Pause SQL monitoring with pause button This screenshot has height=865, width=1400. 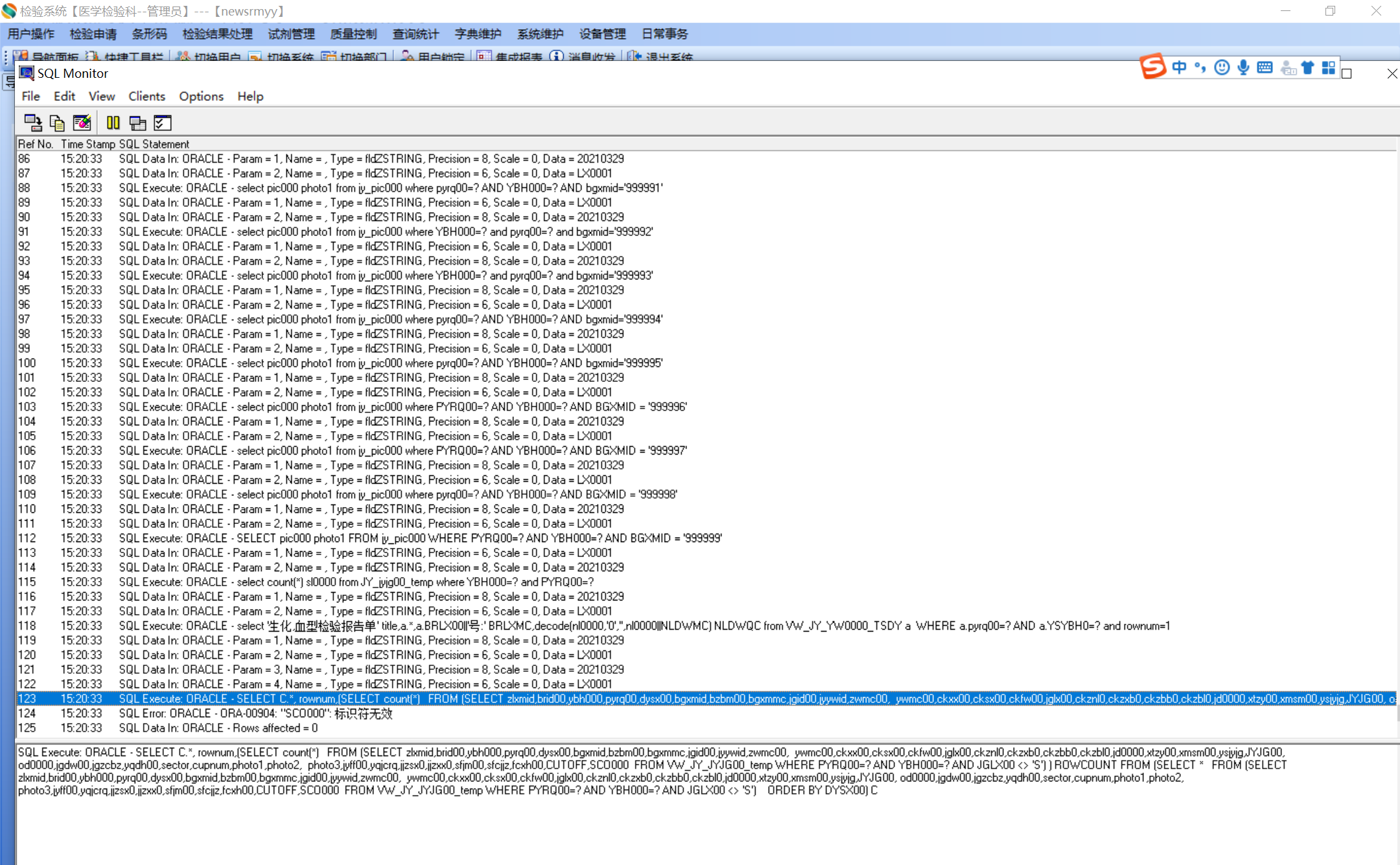pyautogui.click(x=113, y=123)
